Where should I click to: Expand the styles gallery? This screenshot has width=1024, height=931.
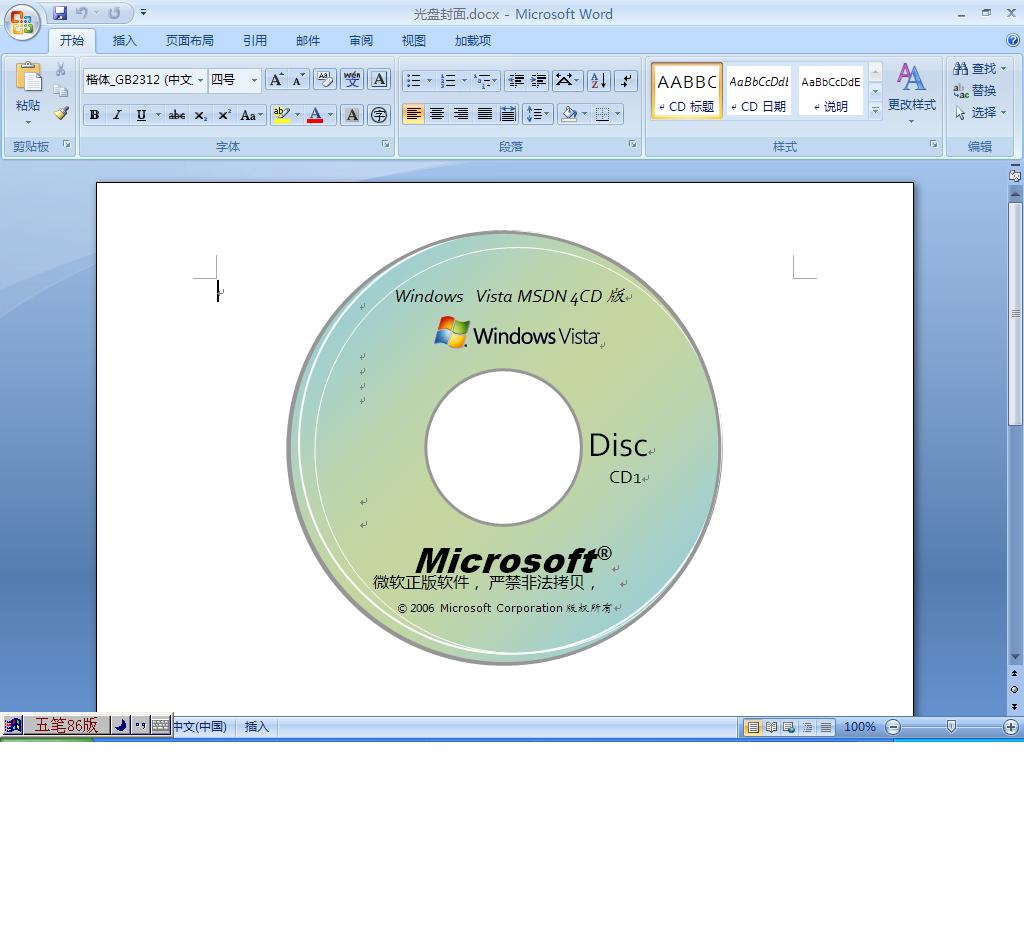pos(876,110)
